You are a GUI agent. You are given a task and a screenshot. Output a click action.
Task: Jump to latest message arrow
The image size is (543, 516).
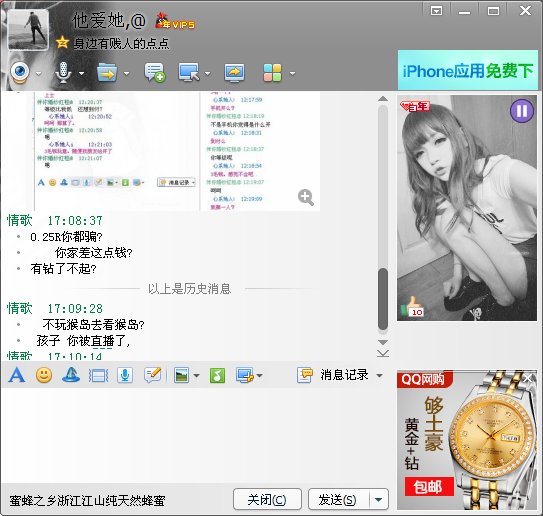coord(383,354)
